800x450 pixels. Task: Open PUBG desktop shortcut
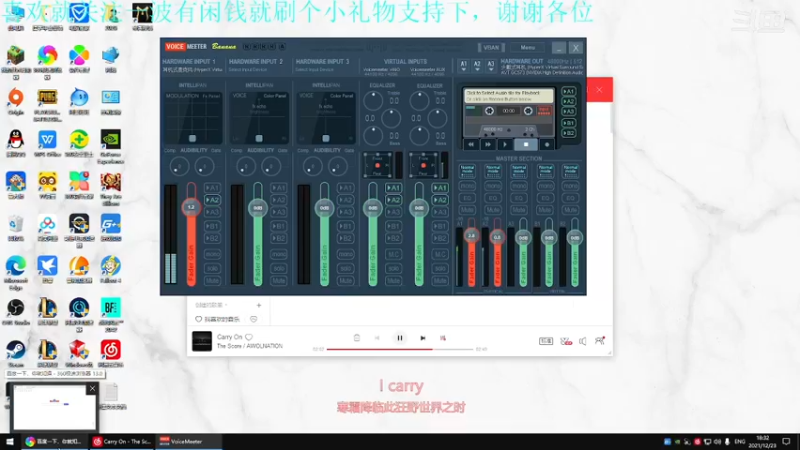(x=47, y=105)
